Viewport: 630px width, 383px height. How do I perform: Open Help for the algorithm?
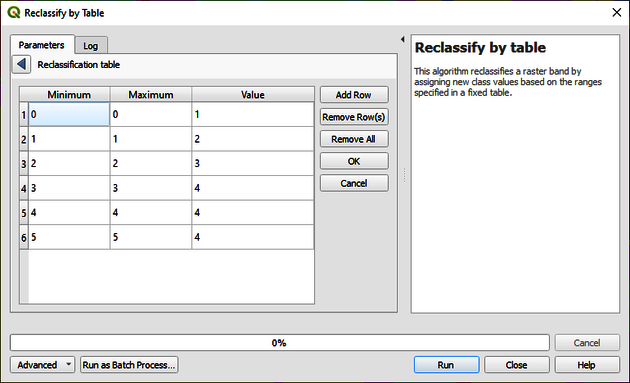coord(587,365)
